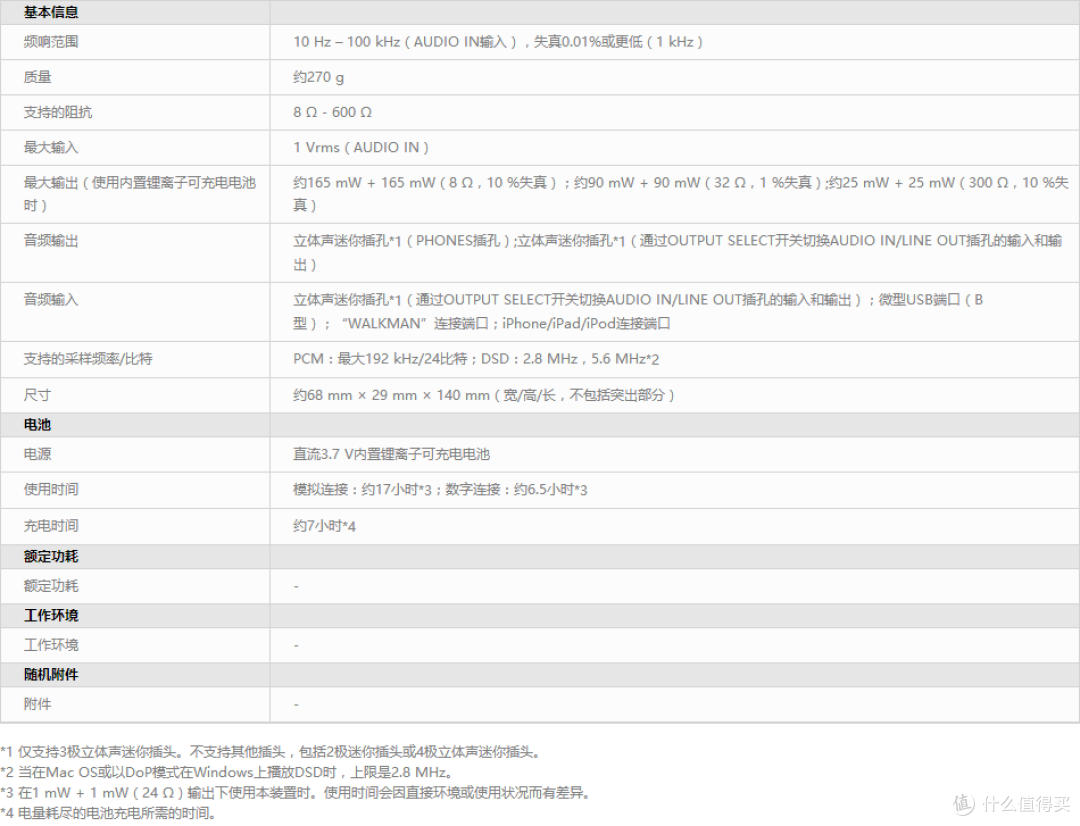This screenshot has width=1080, height=826.
Task: Select the 约270 g value
Action: pos(318,77)
